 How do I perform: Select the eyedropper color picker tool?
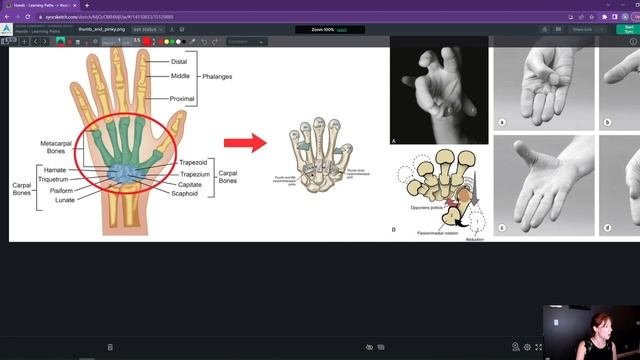click(193, 42)
